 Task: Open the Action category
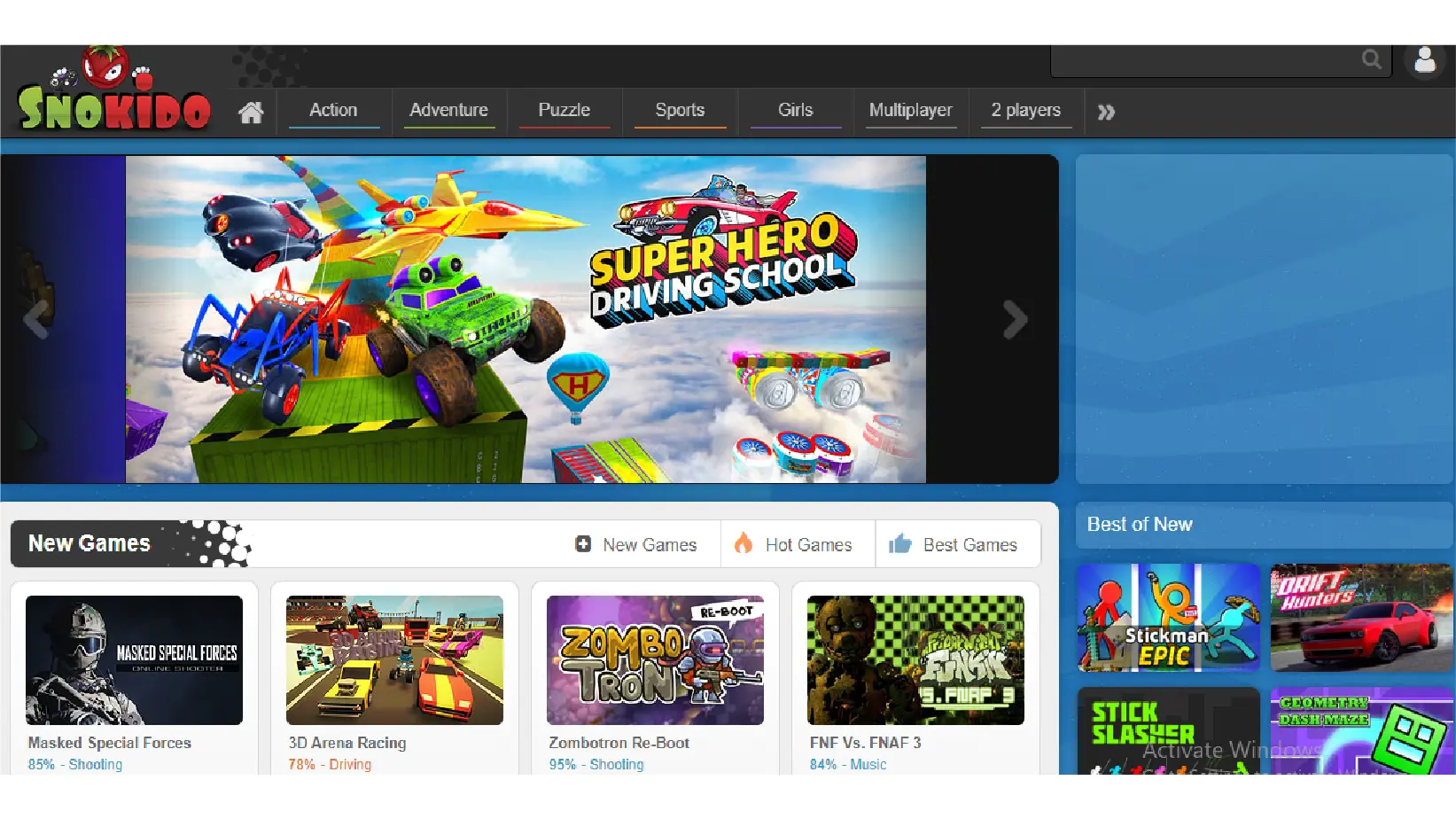click(x=333, y=110)
